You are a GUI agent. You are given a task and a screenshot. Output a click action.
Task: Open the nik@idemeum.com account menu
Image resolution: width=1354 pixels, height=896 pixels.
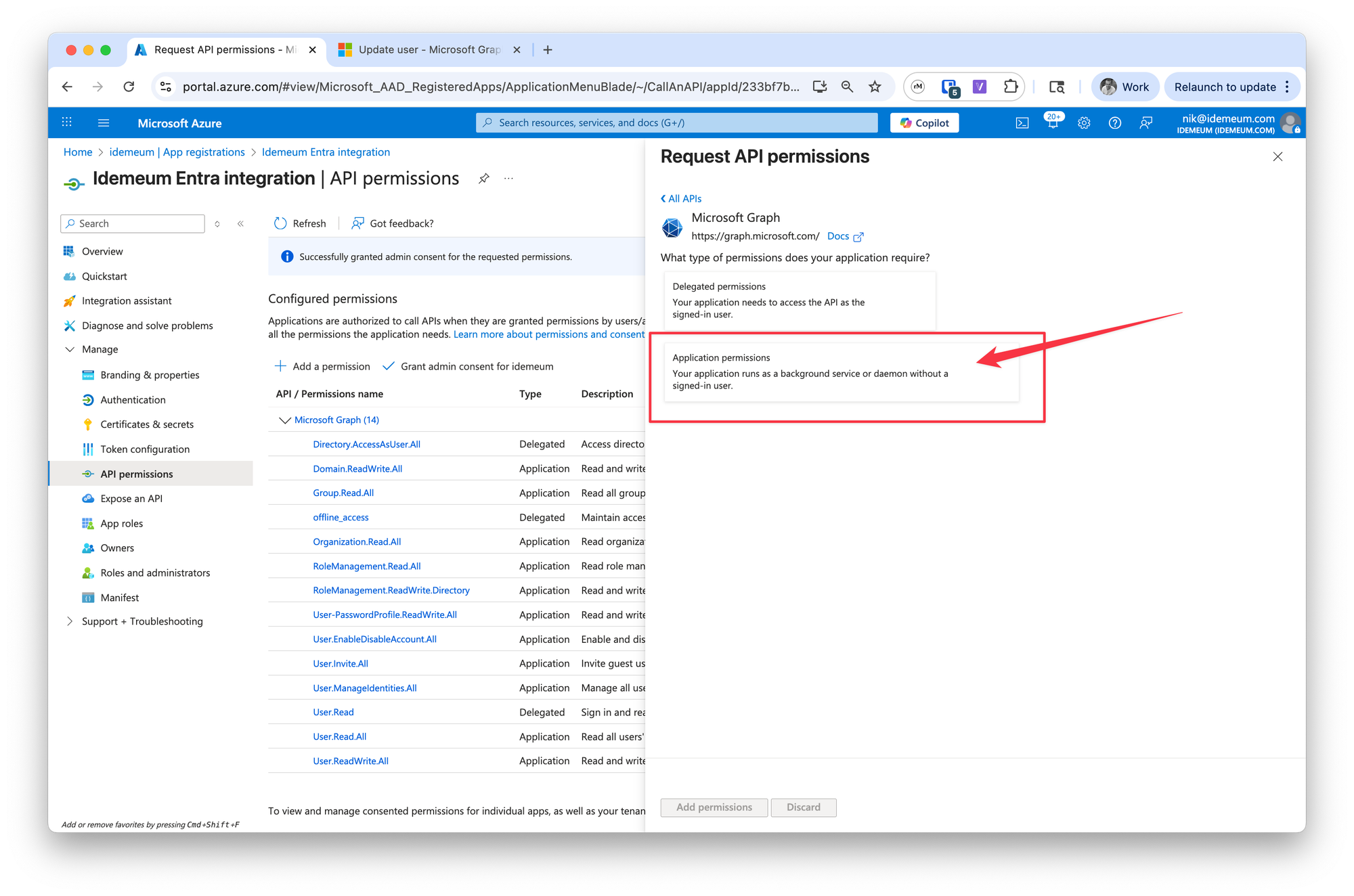[1238, 122]
